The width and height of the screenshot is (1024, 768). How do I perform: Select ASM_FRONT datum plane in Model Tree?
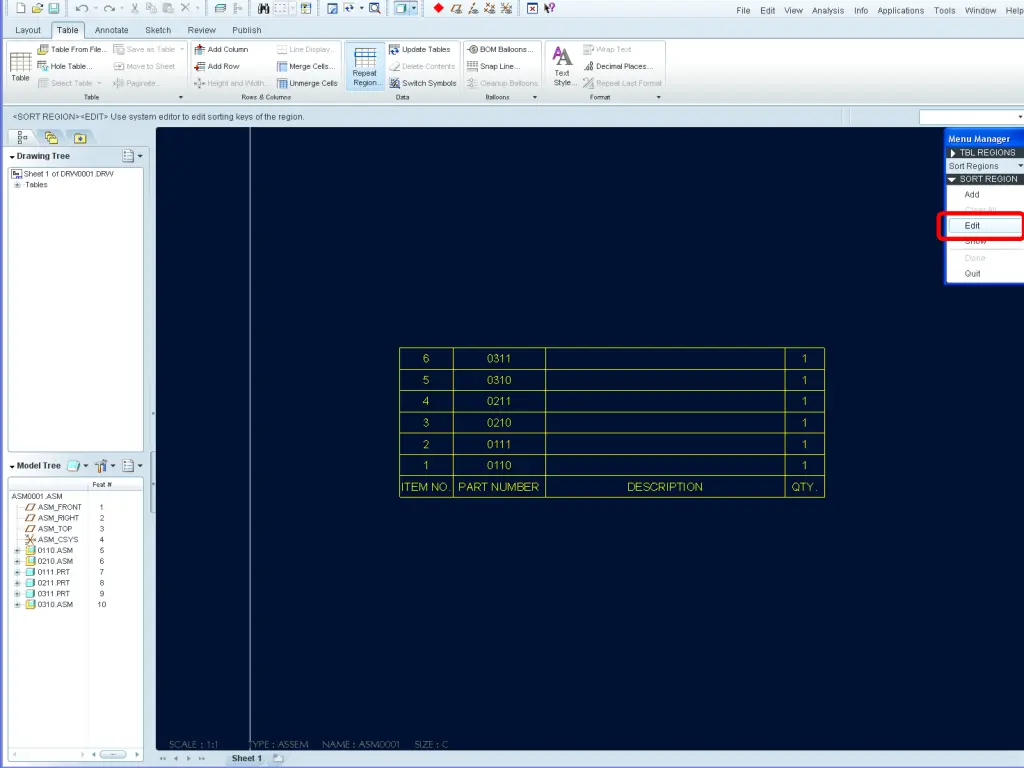[x=54, y=507]
